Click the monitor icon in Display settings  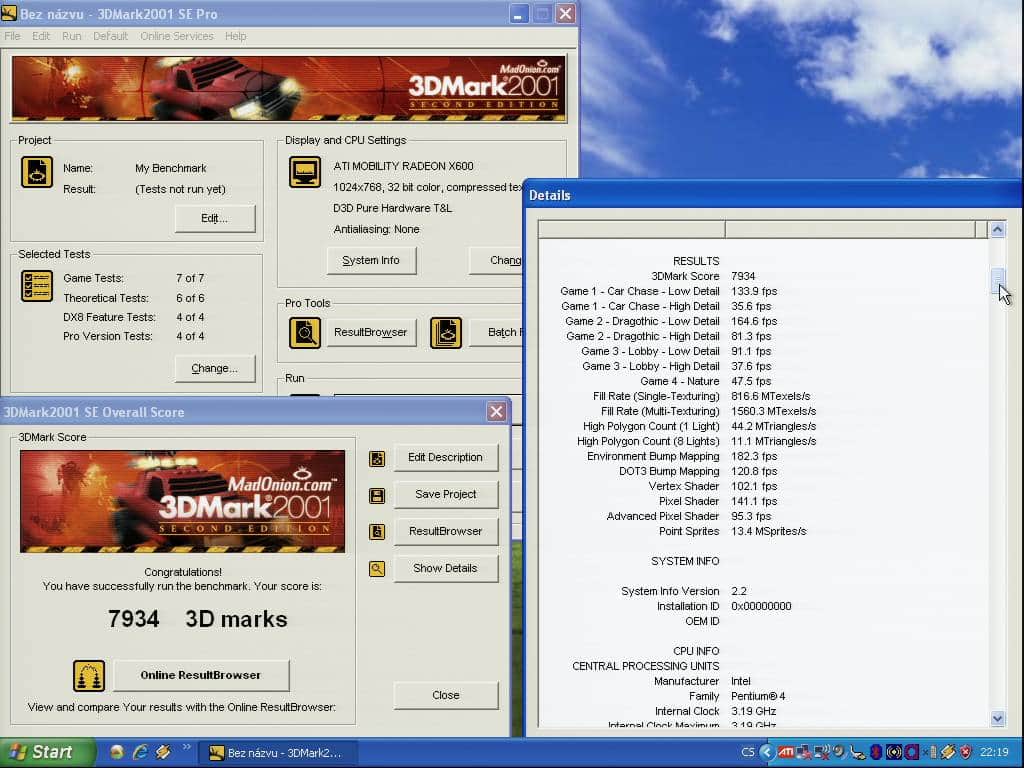coord(305,172)
